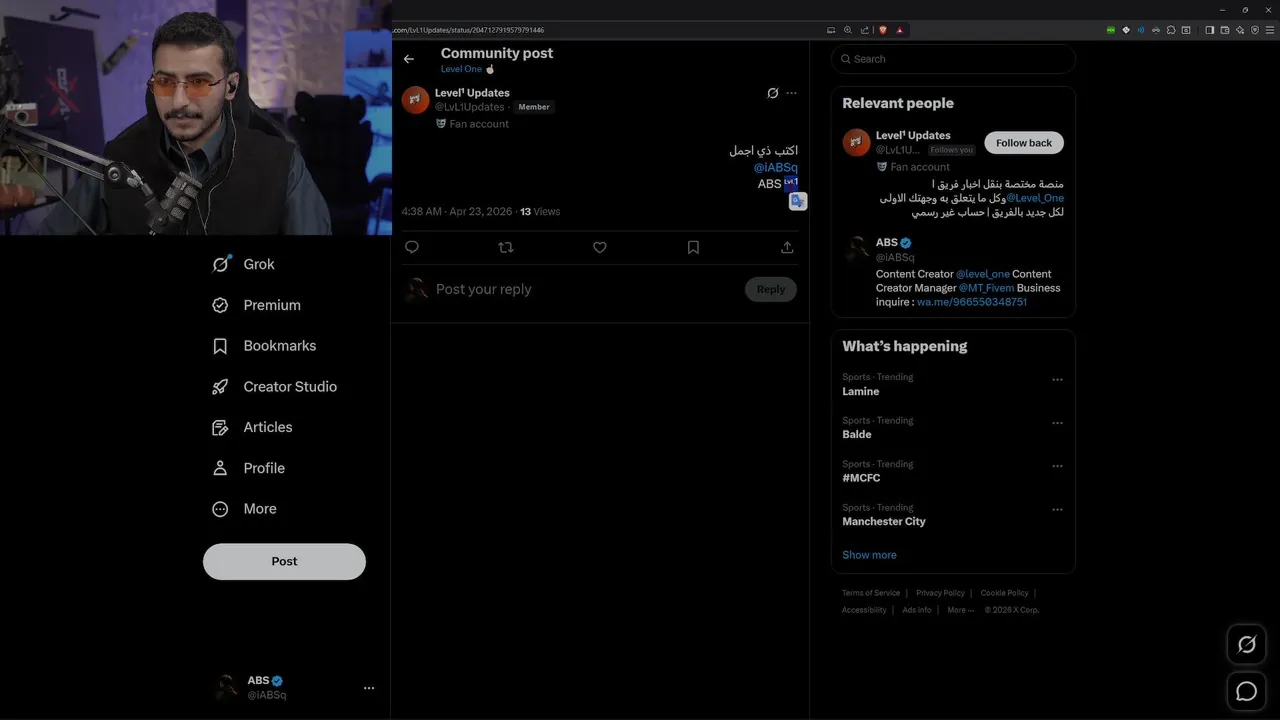Click Show more under What's happening
1280x720 pixels.
[x=869, y=555]
